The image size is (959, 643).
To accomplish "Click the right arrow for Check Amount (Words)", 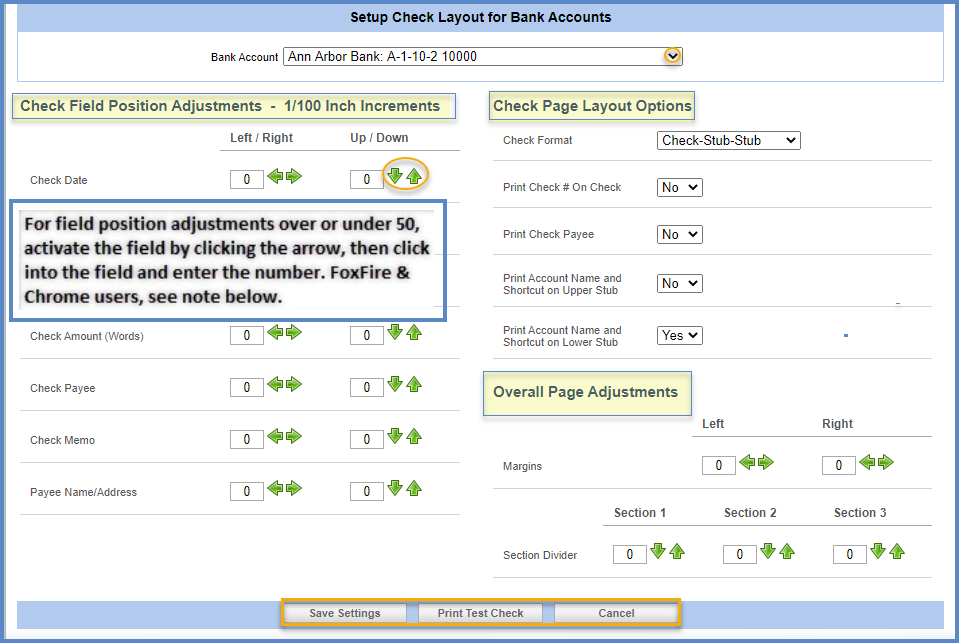I will pos(297,335).
